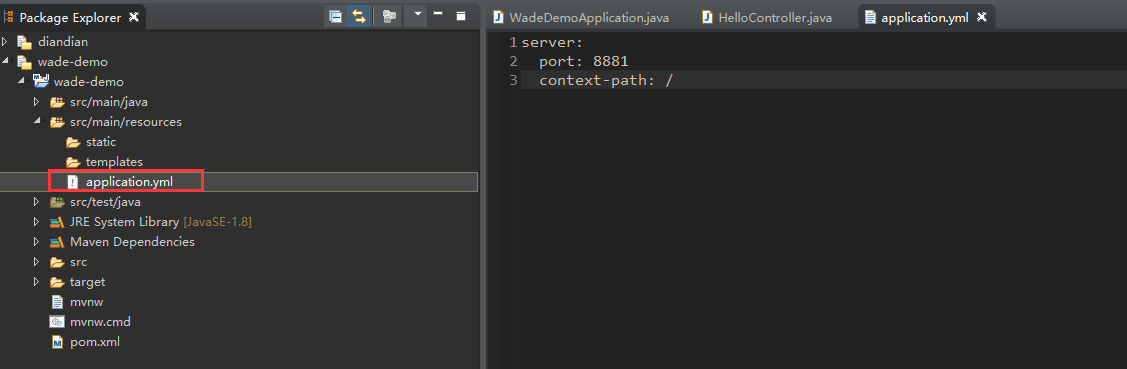Click the mvnw.cmd file icon
This screenshot has width=1127, height=369.
(x=57, y=322)
